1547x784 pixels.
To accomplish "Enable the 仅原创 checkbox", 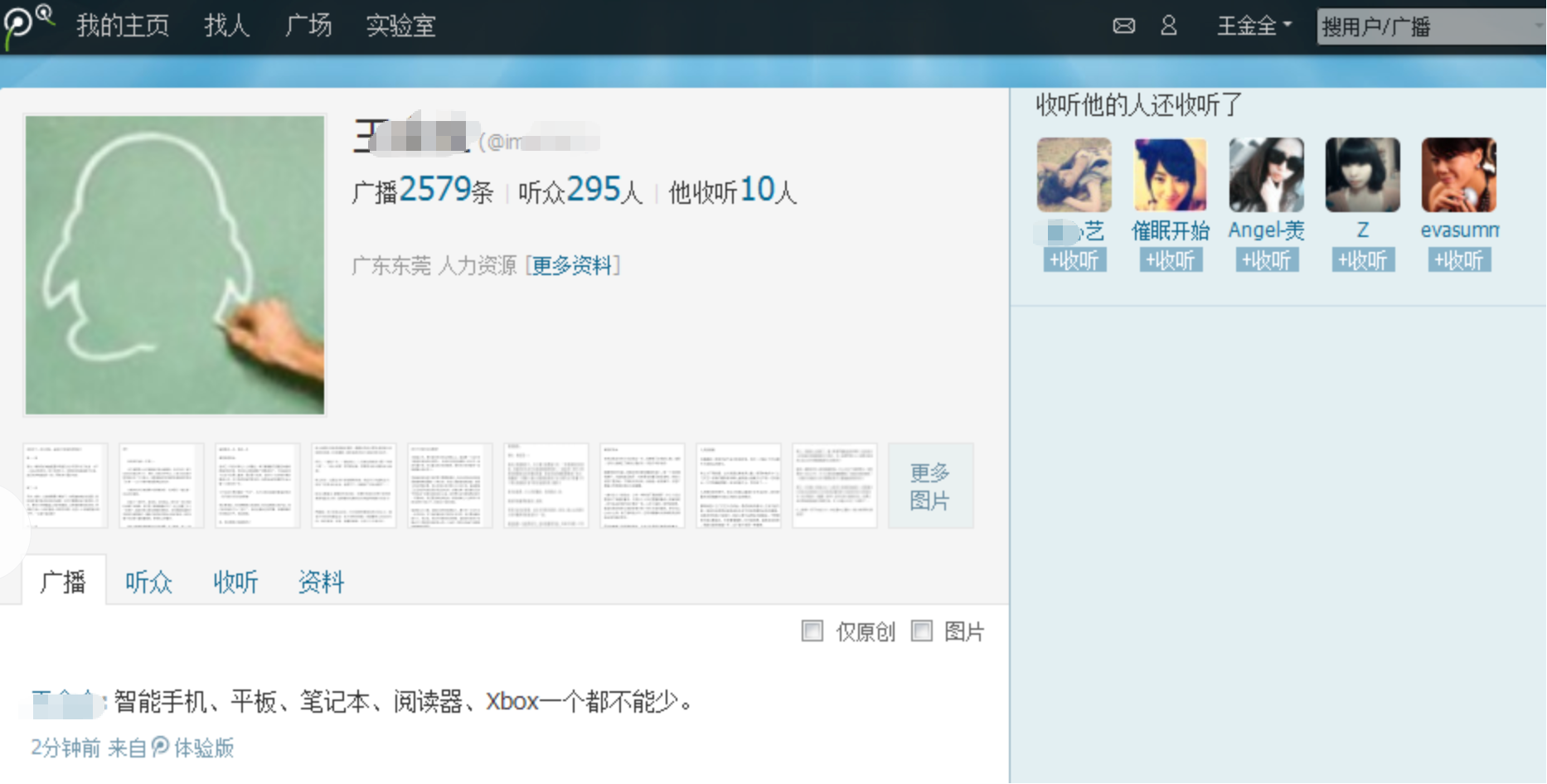I will pos(812,632).
